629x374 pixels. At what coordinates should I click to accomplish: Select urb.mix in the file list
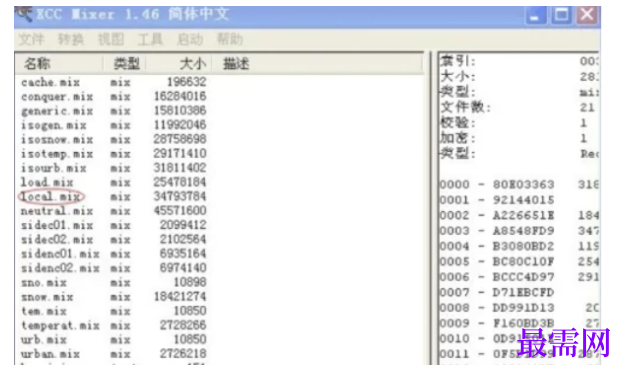click(44, 339)
